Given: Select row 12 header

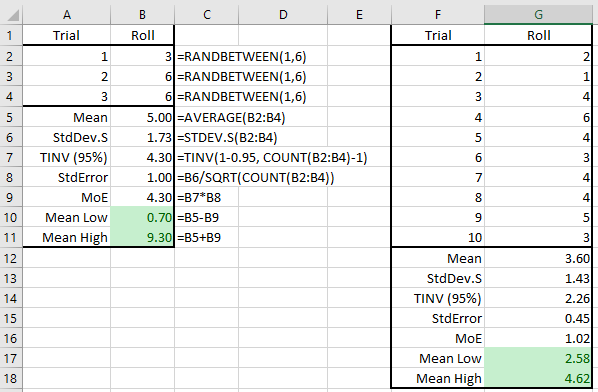Looking at the screenshot, I should pyautogui.click(x=11, y=258).
